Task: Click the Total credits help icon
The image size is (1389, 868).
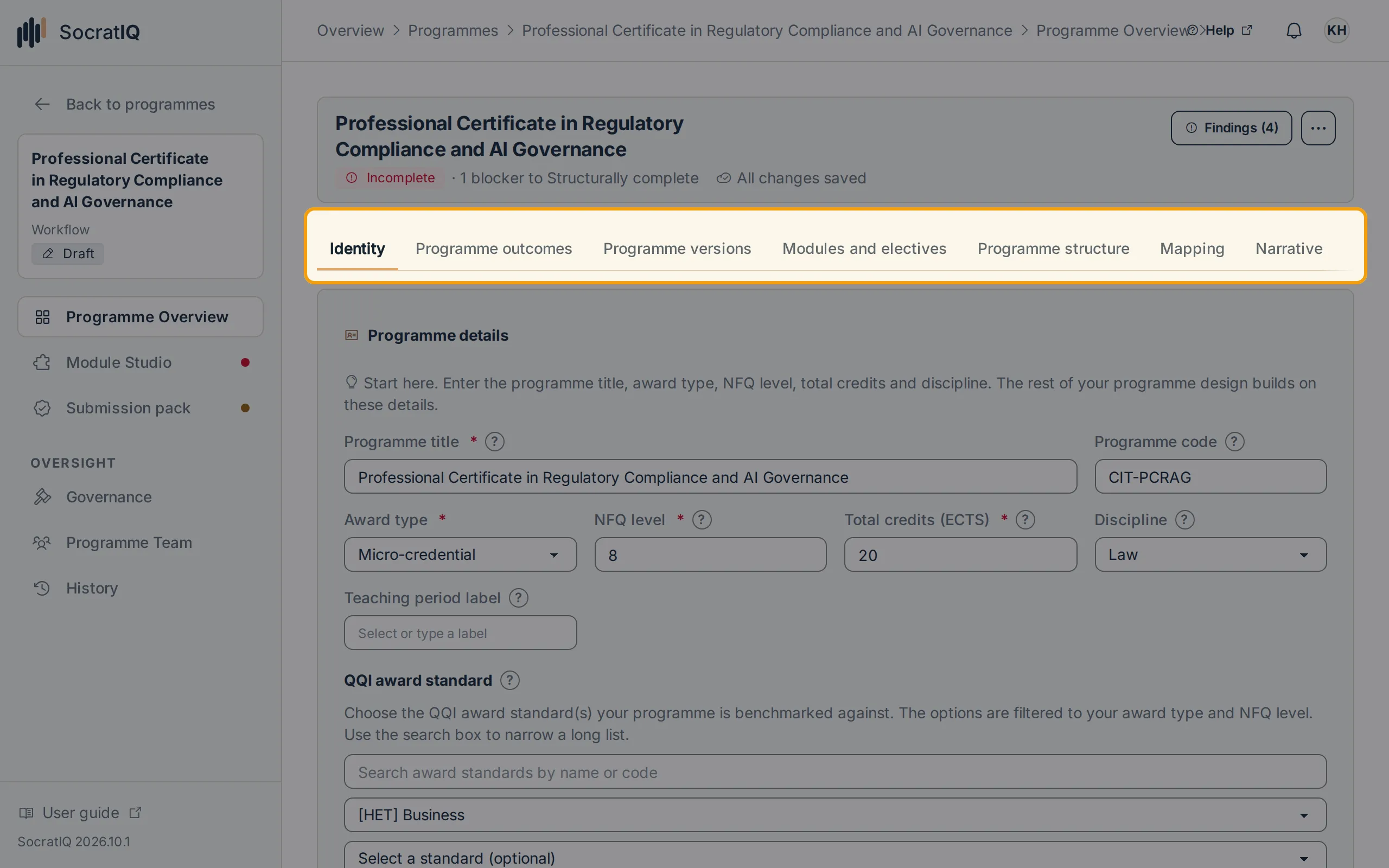Action: (x=1025, y=520)
